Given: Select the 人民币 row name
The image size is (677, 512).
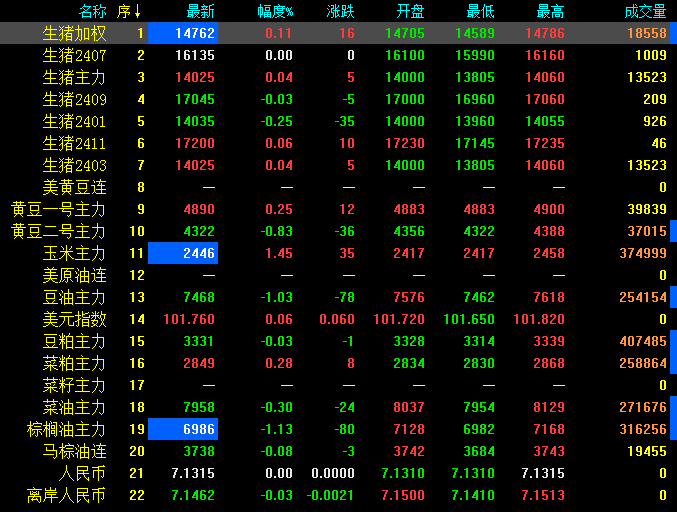Looking at the screenshot, I should tap(82, 474).
